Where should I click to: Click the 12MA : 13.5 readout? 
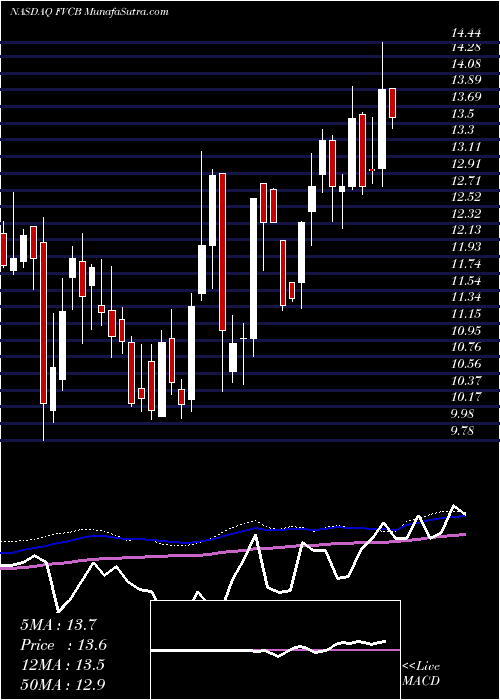tap(62, 665)
